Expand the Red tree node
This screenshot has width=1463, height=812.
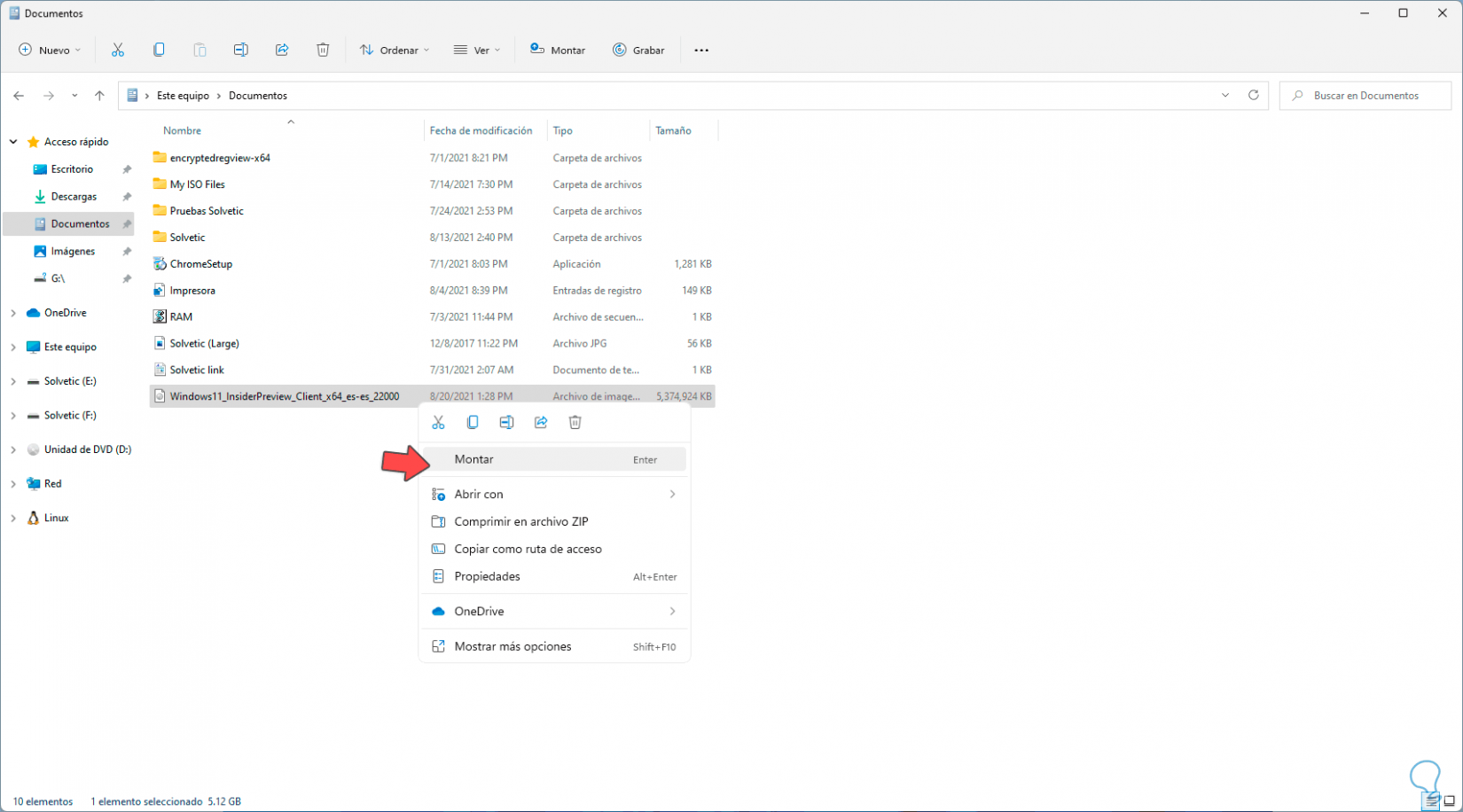13,484
